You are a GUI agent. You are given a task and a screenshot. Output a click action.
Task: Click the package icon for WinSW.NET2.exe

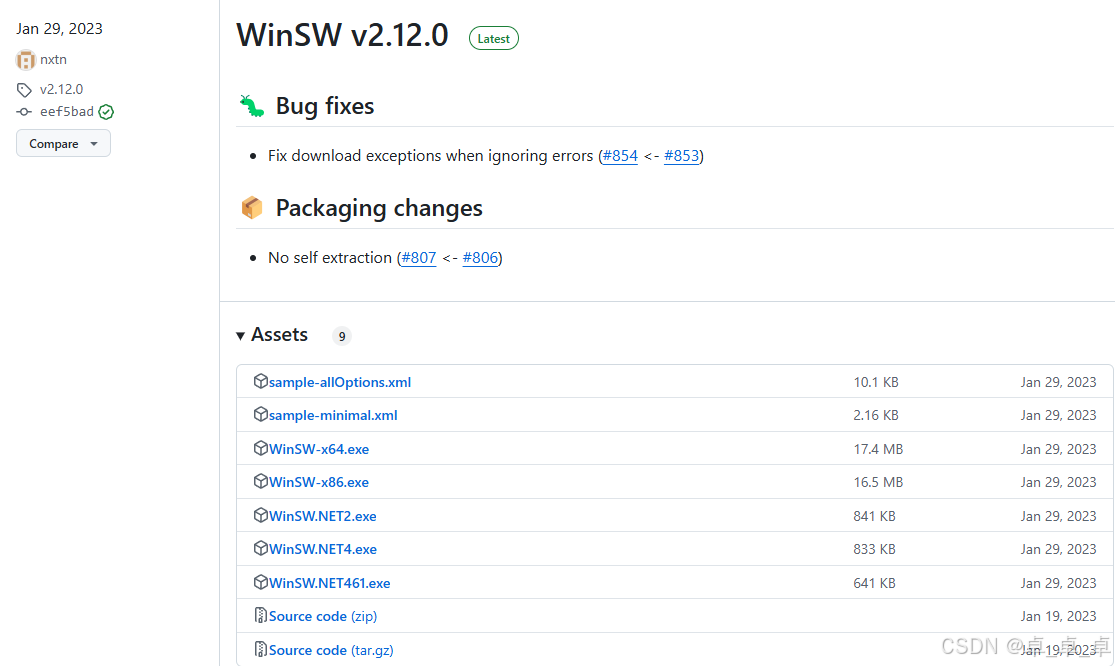(260, 515)
